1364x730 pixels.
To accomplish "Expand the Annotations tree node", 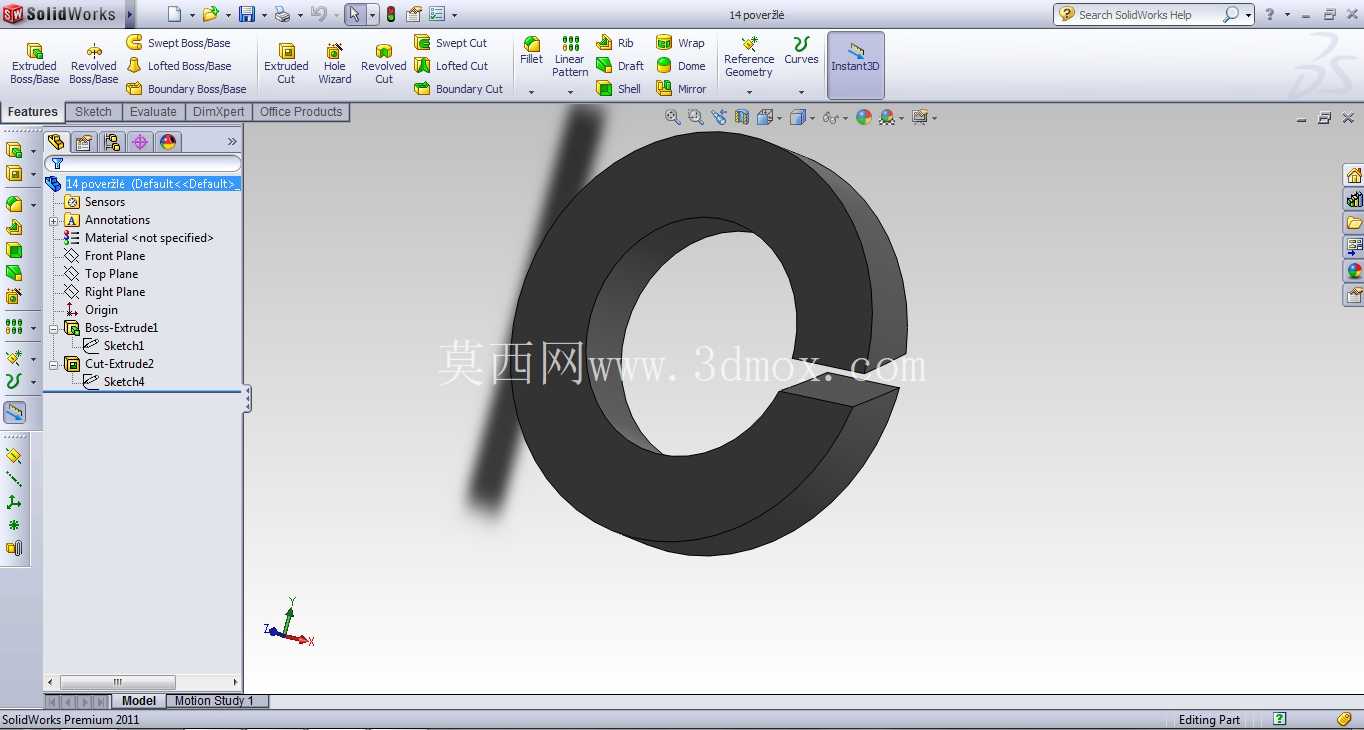I will (54, 220).
